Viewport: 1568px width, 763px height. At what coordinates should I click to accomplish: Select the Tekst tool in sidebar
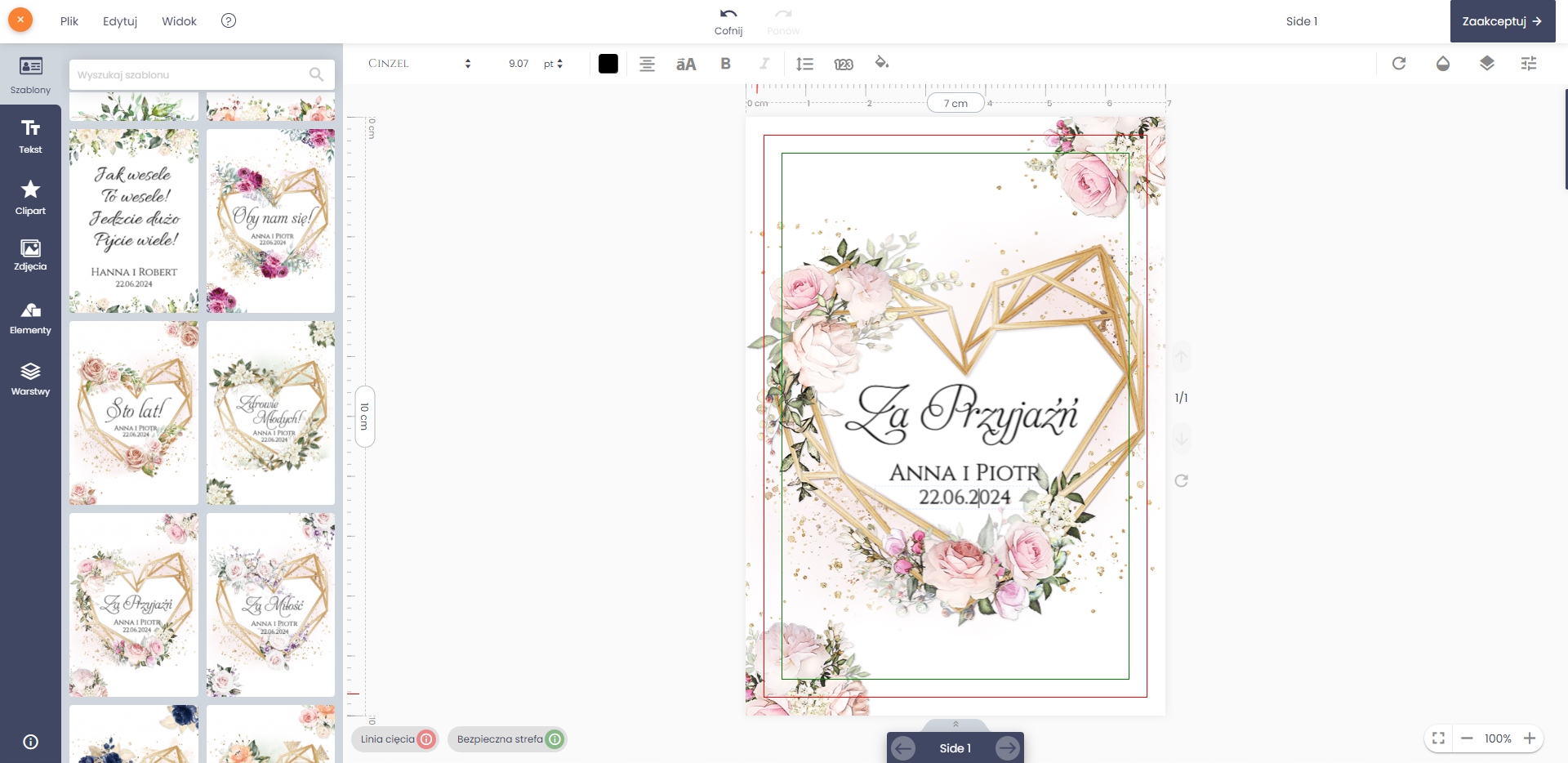click(x=30, y=136)
